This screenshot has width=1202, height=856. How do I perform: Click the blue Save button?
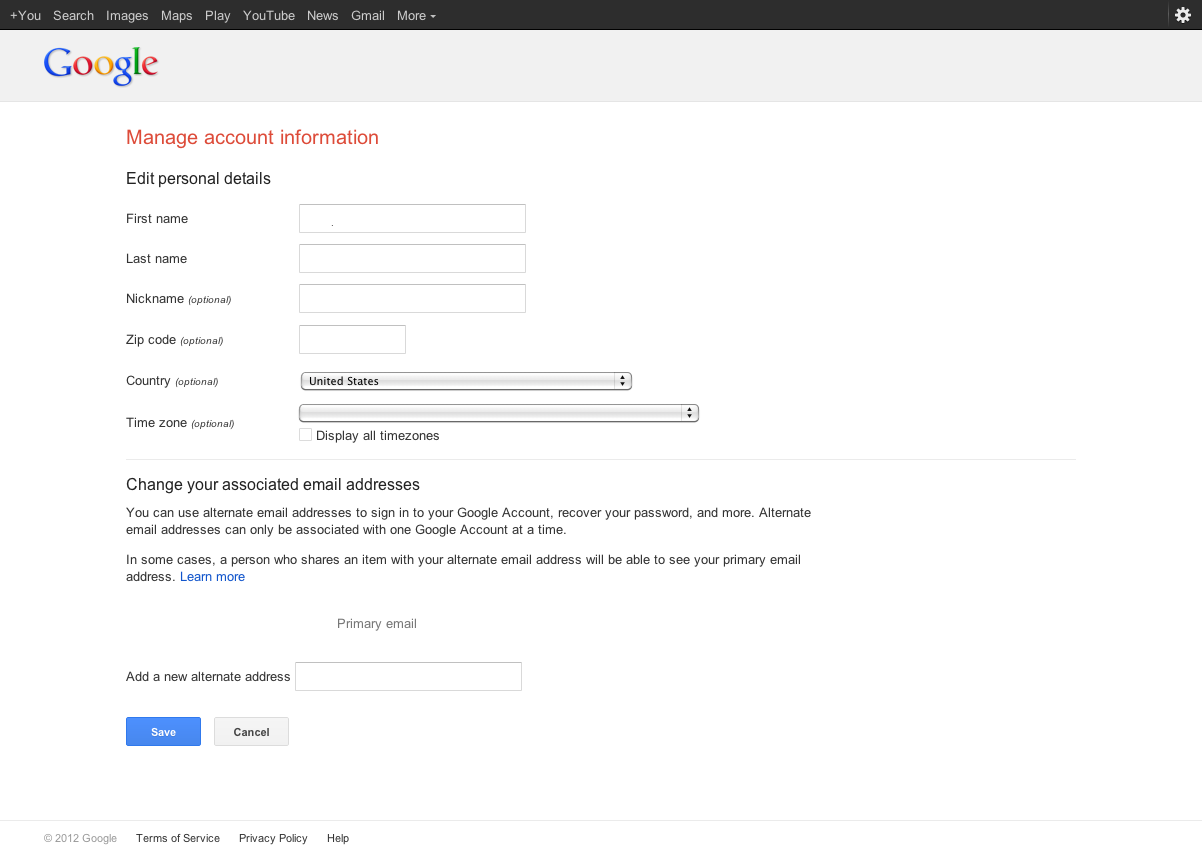point(163,732)
